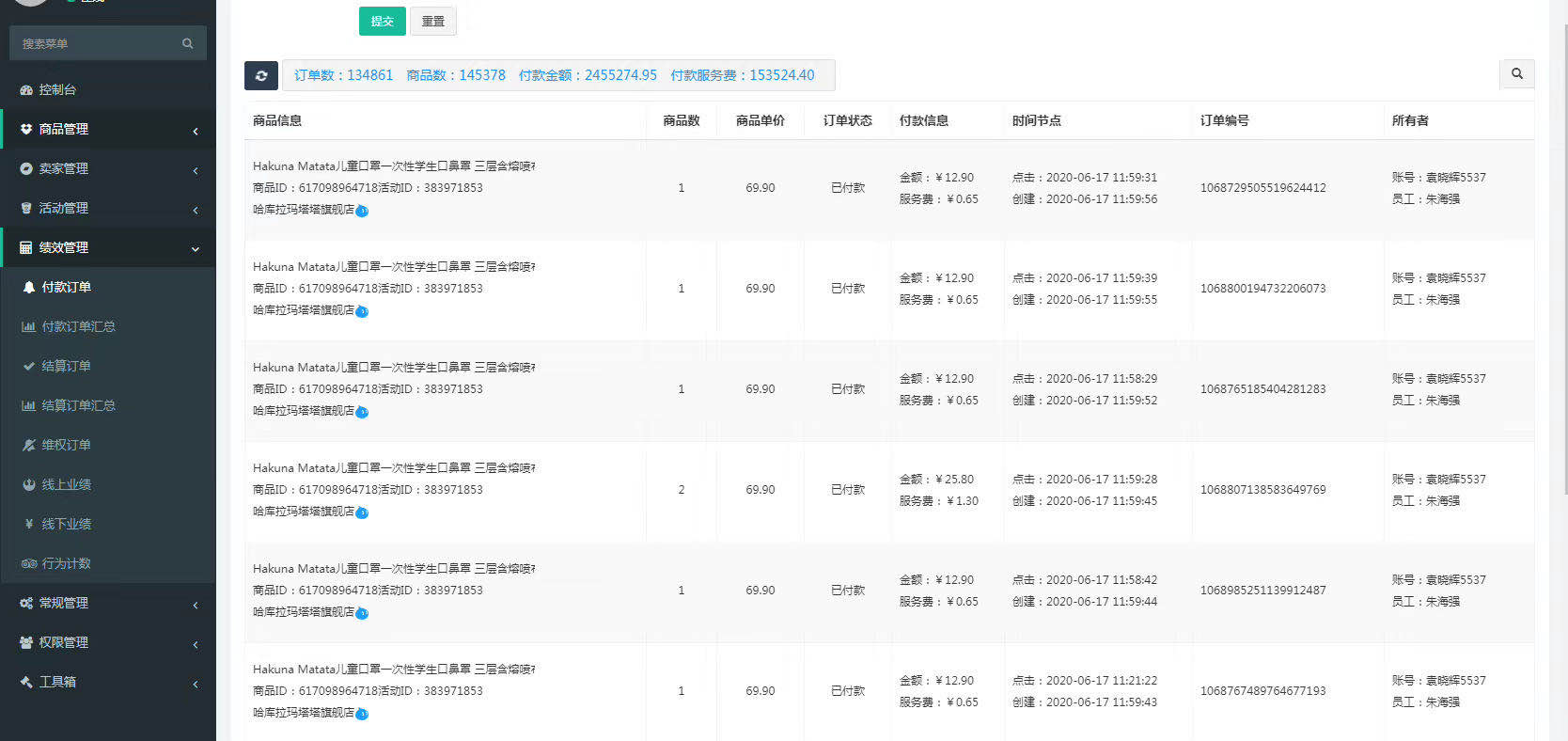Image resolution: width=1568 pixels, height=741 pixels.
Task: Click the green 提交 submit button
Action: tap(383, 21)
